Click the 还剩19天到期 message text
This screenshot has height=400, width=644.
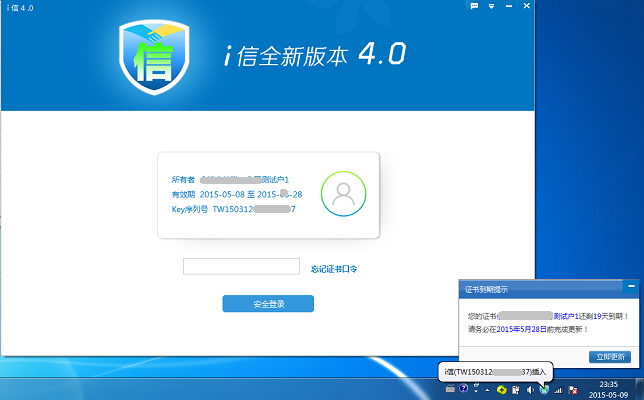pyautogui.click(x=602, y=316)
